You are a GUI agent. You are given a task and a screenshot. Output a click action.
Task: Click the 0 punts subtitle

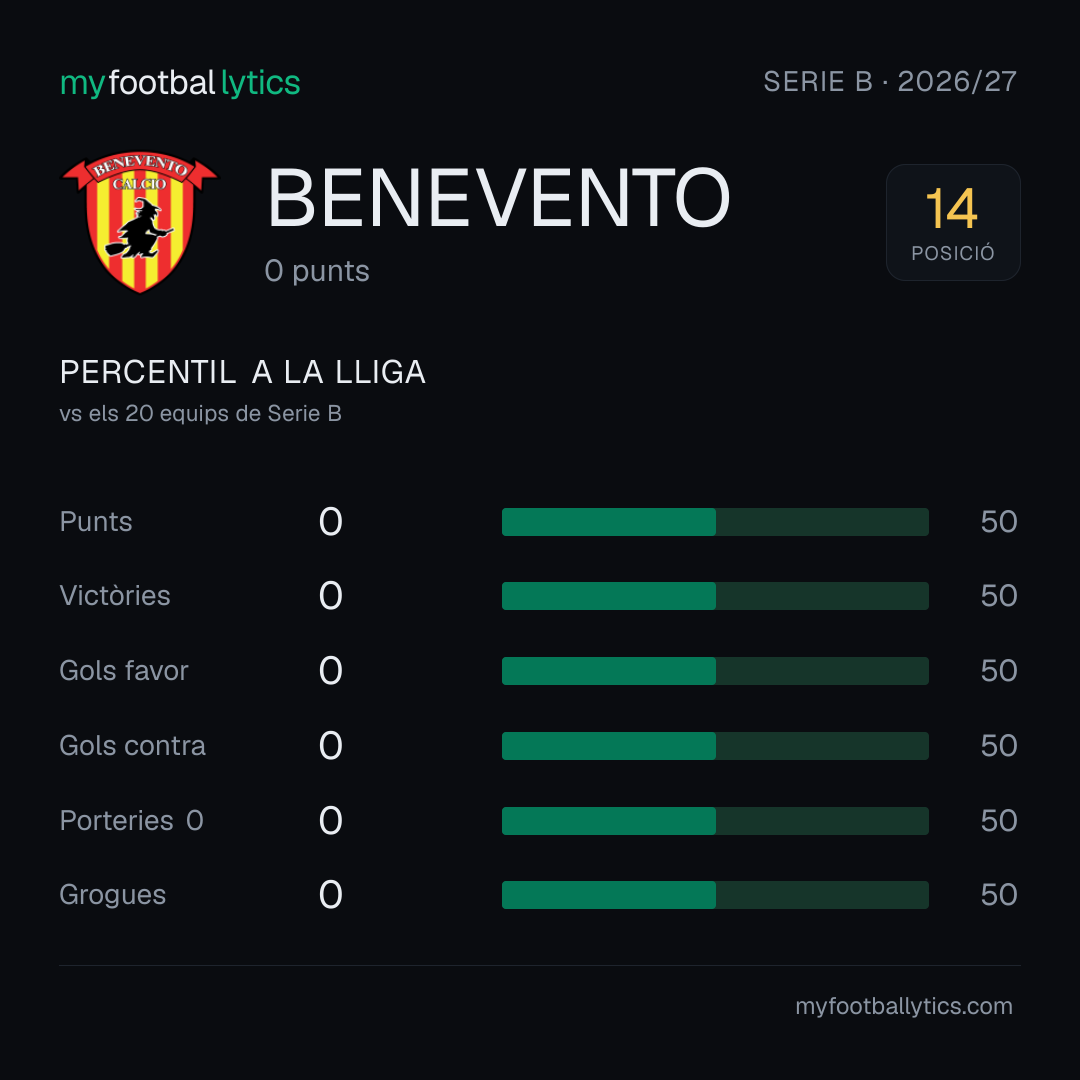317,271
